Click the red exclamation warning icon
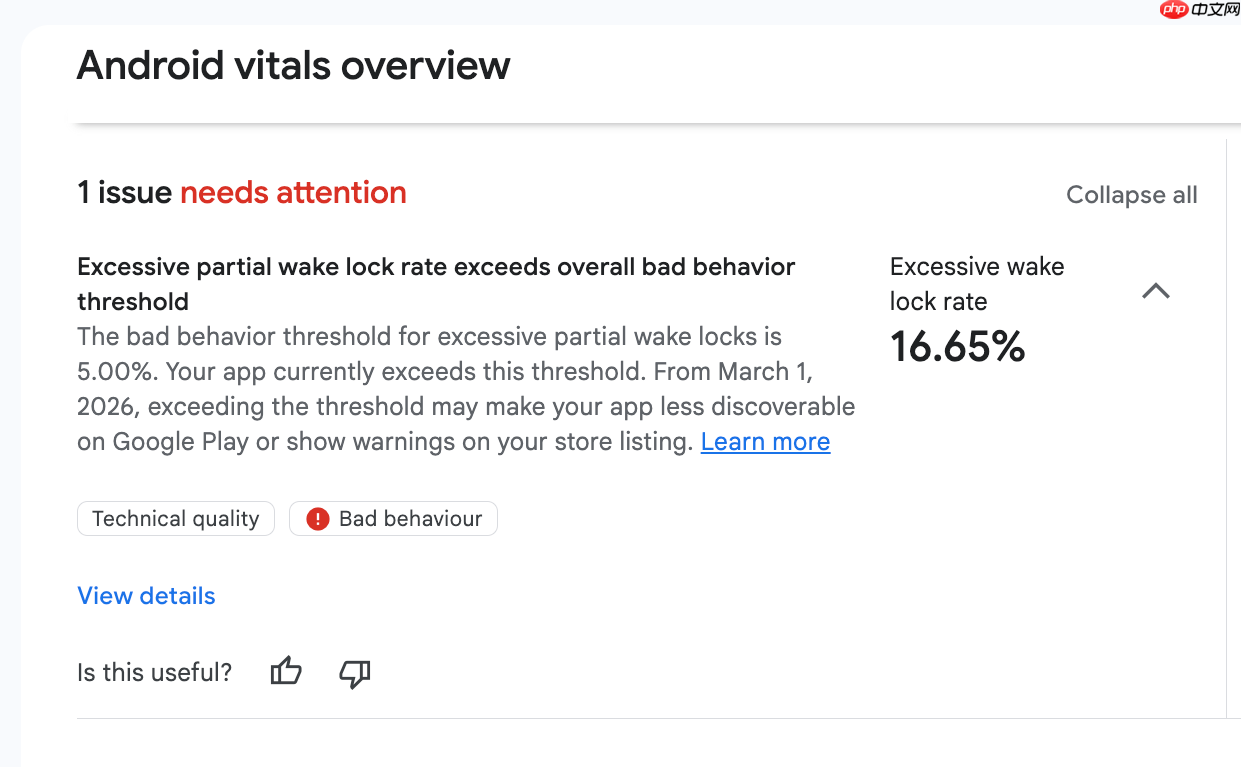This screenshot has height=767, width=1241. pos(318,519)
